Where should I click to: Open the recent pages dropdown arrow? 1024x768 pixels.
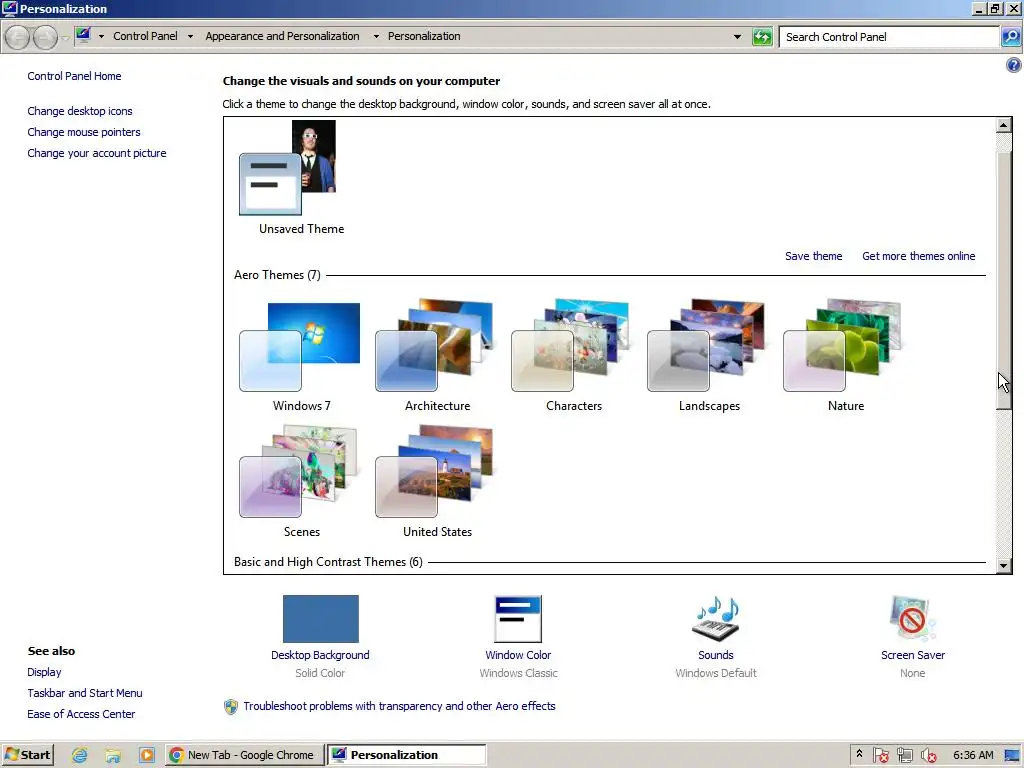(x=65, y=38)
